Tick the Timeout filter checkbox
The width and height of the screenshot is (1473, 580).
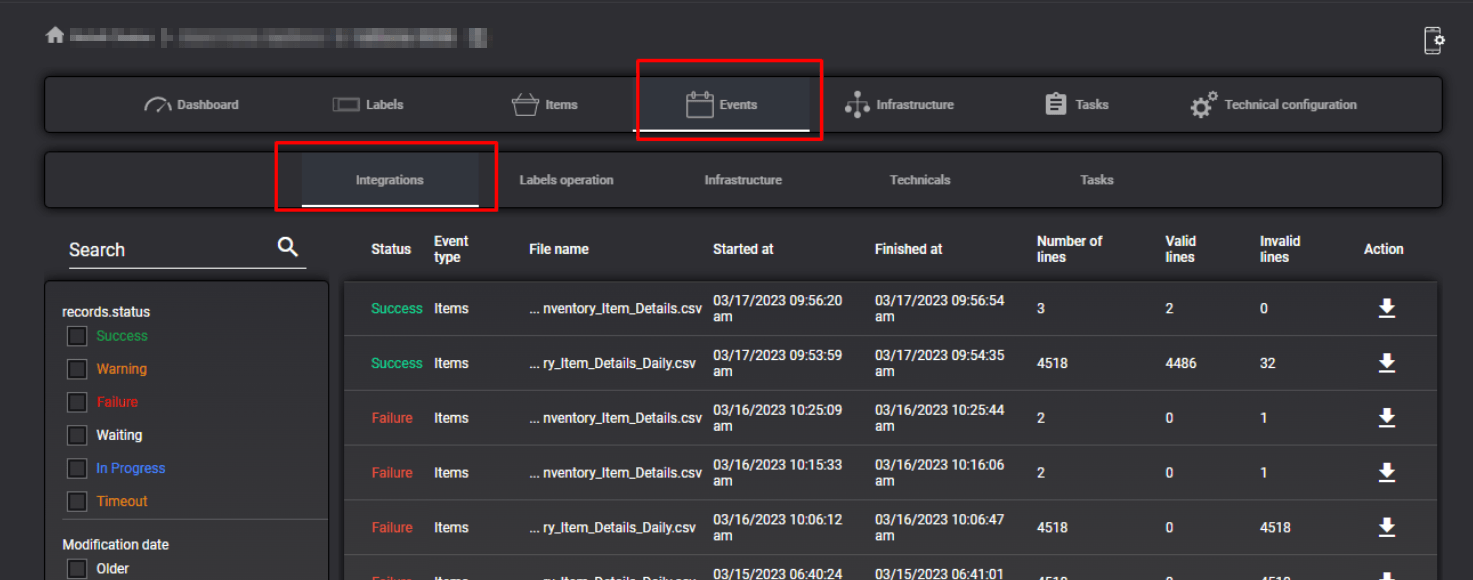pyautogui.click(x=77, y=501)
